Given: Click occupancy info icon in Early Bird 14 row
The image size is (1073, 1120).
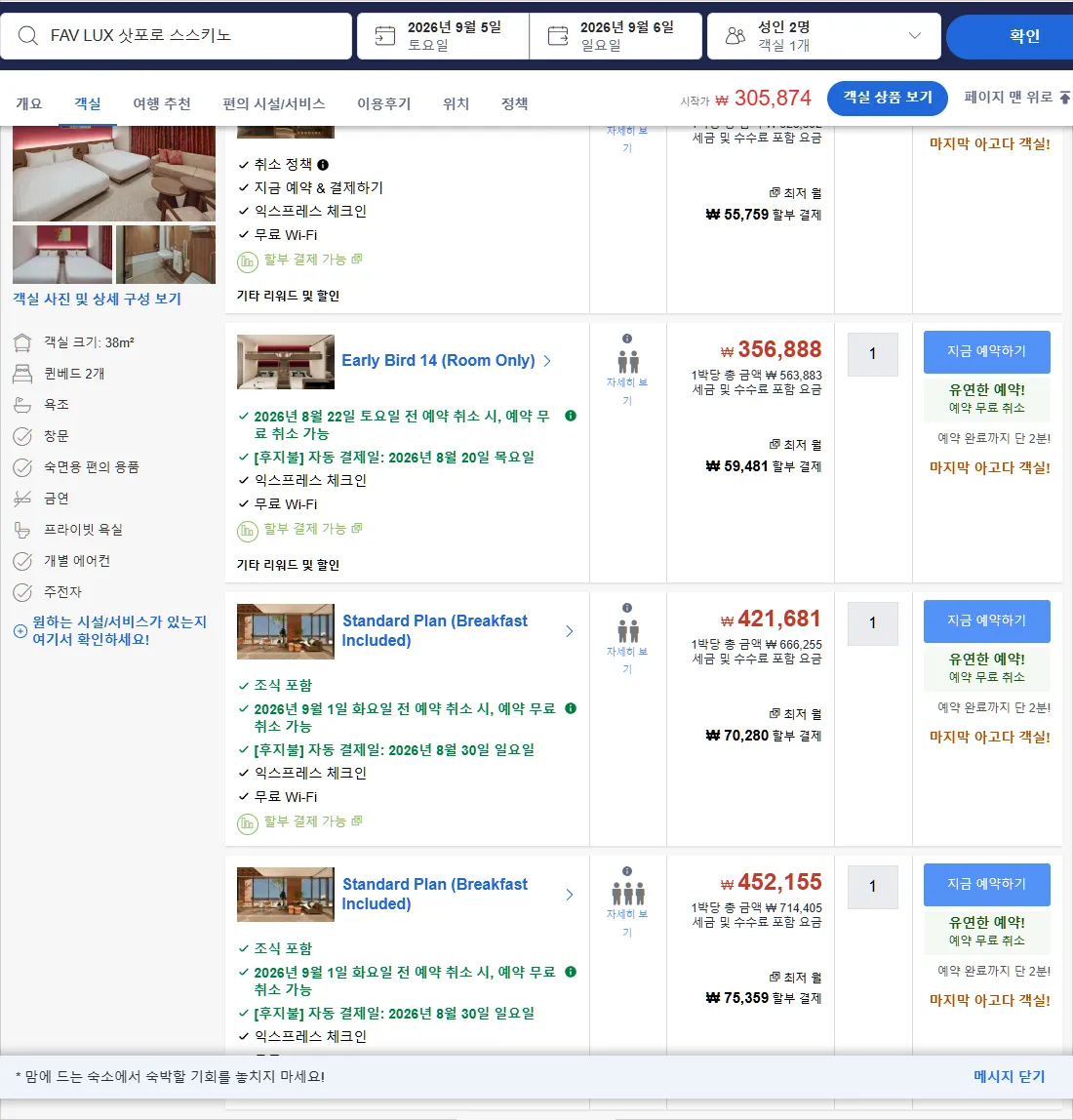Looking at the screenshot, I should pos(626,339).
